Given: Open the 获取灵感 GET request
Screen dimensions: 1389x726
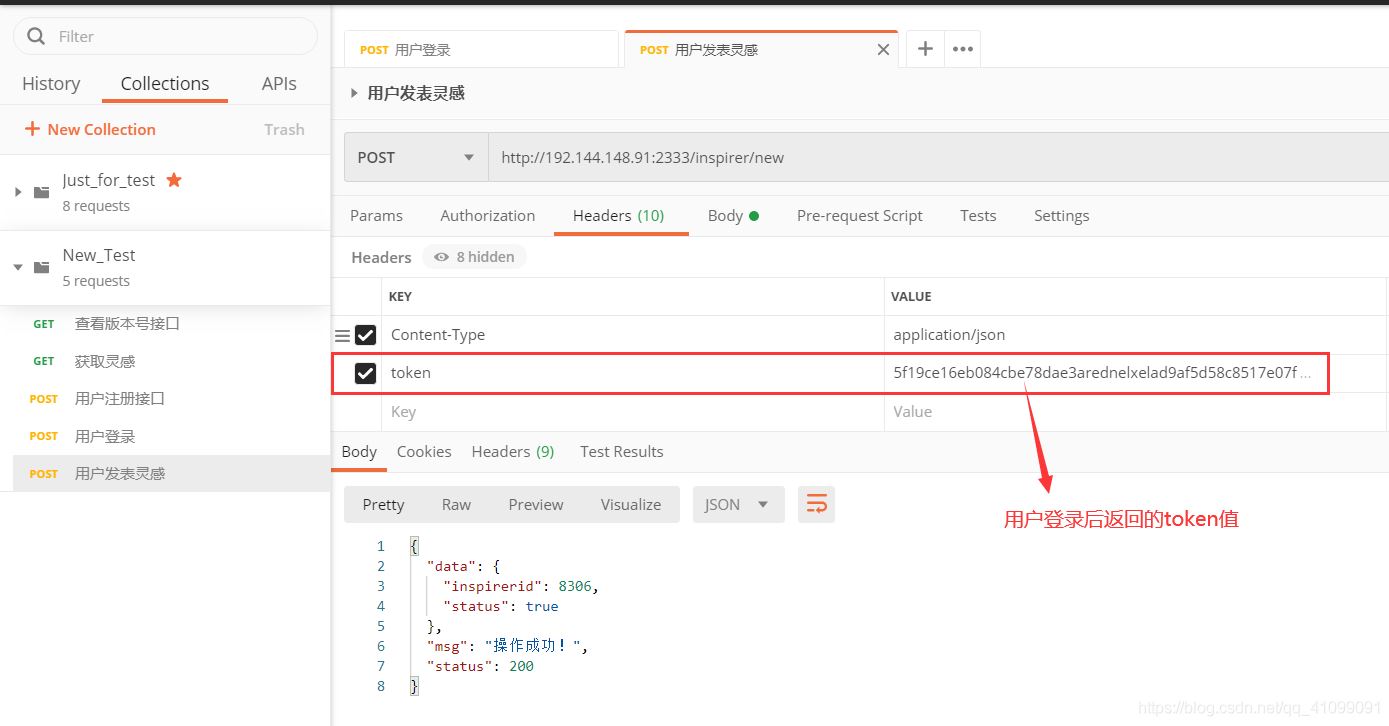Looking at the screenshot, I should pyautogui.click(x=171, y=361).
